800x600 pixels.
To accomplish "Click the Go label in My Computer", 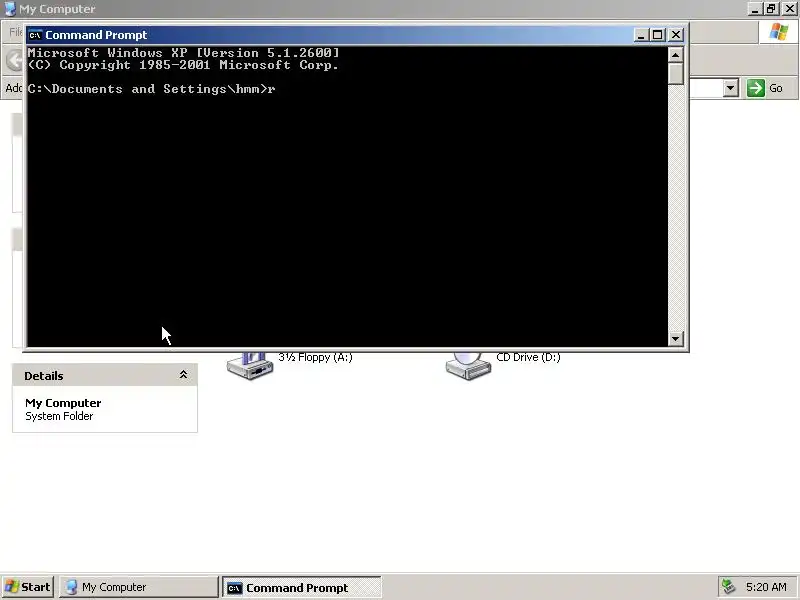I will click(776, 88).
